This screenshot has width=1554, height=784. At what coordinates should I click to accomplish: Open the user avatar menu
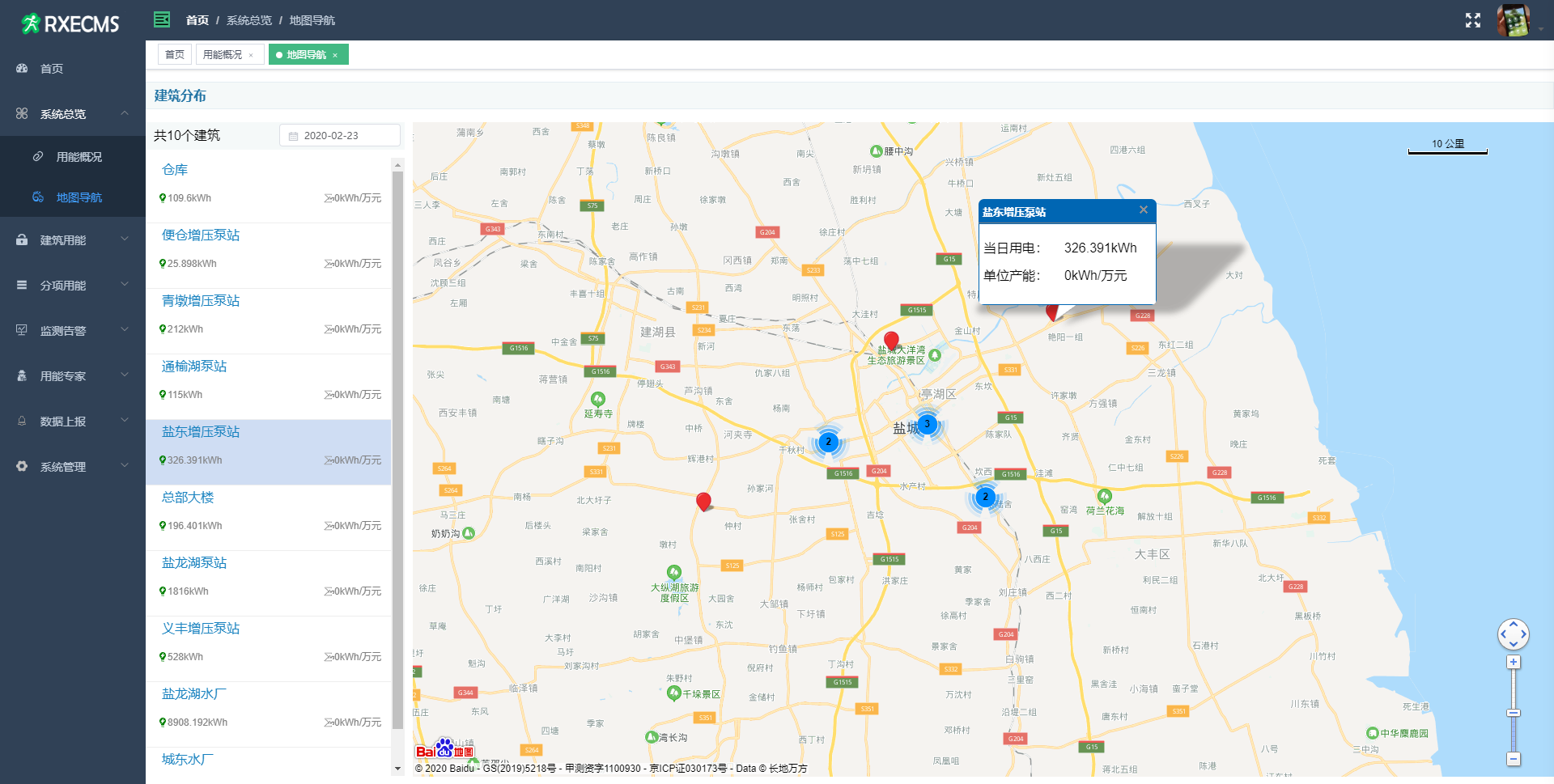(x=1513, y=20)
